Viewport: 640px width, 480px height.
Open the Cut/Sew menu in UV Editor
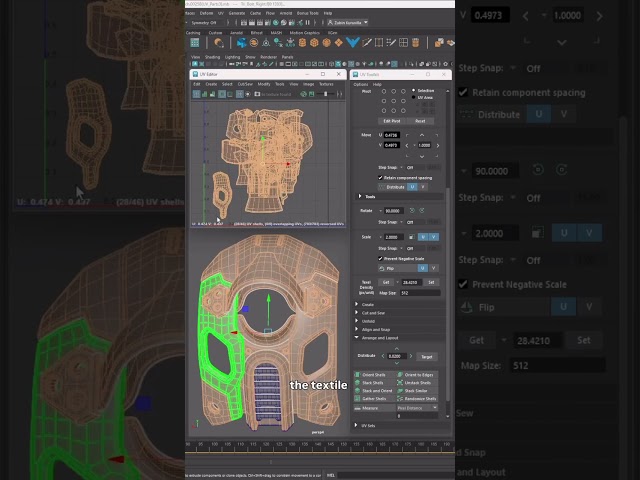(245, 84)
